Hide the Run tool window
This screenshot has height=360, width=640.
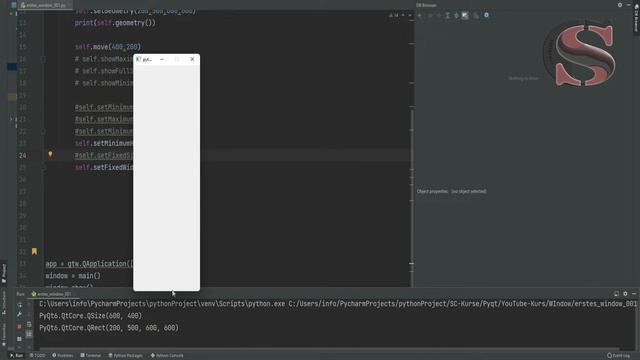point(634,293)
